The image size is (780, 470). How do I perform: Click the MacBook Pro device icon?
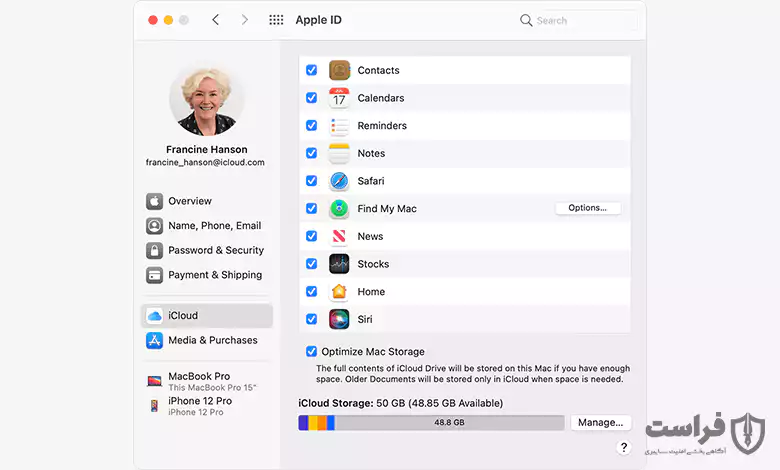tap(154, 381)
